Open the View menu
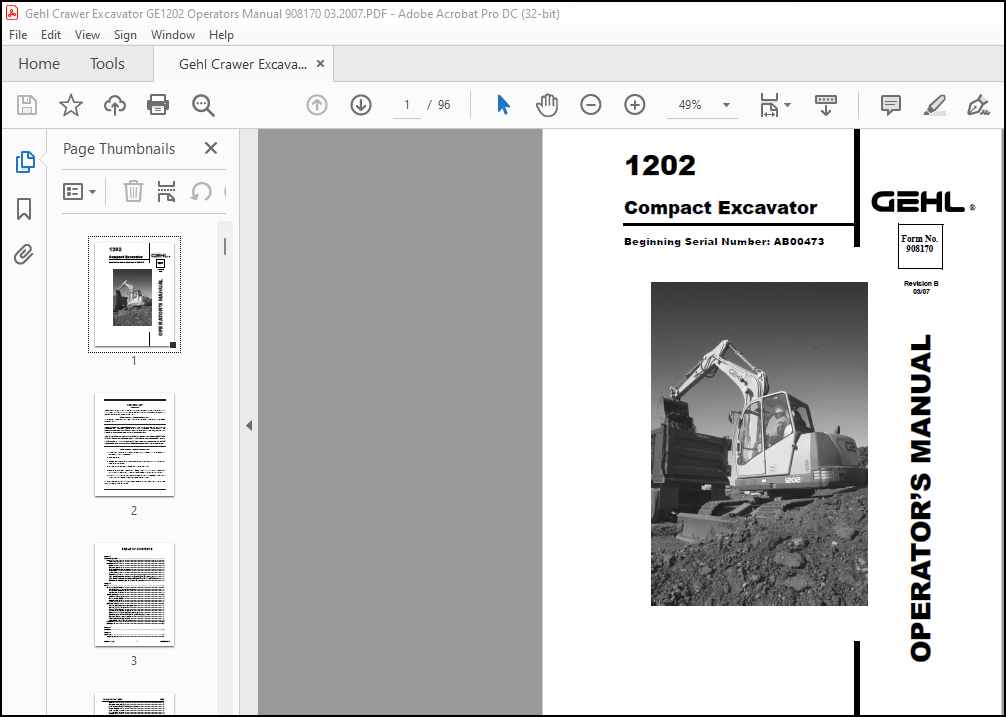 [x=87, y=35]
